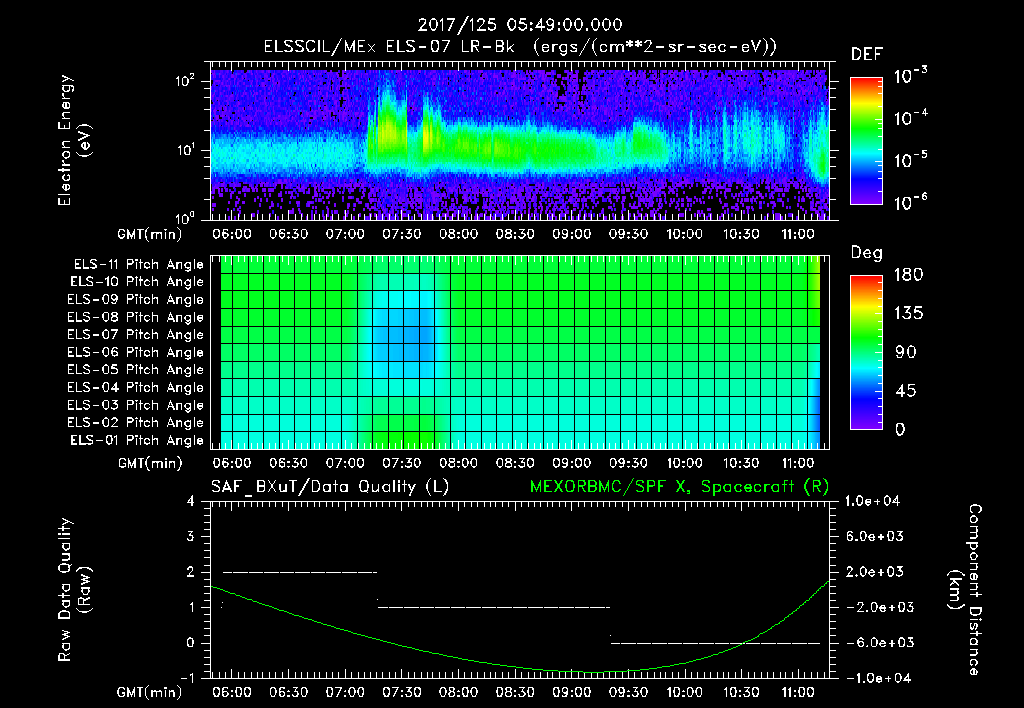Screen dimensions: 1024x708
Task: Click the 135 tick on Deg scale
Action: [x=909, y=314]
